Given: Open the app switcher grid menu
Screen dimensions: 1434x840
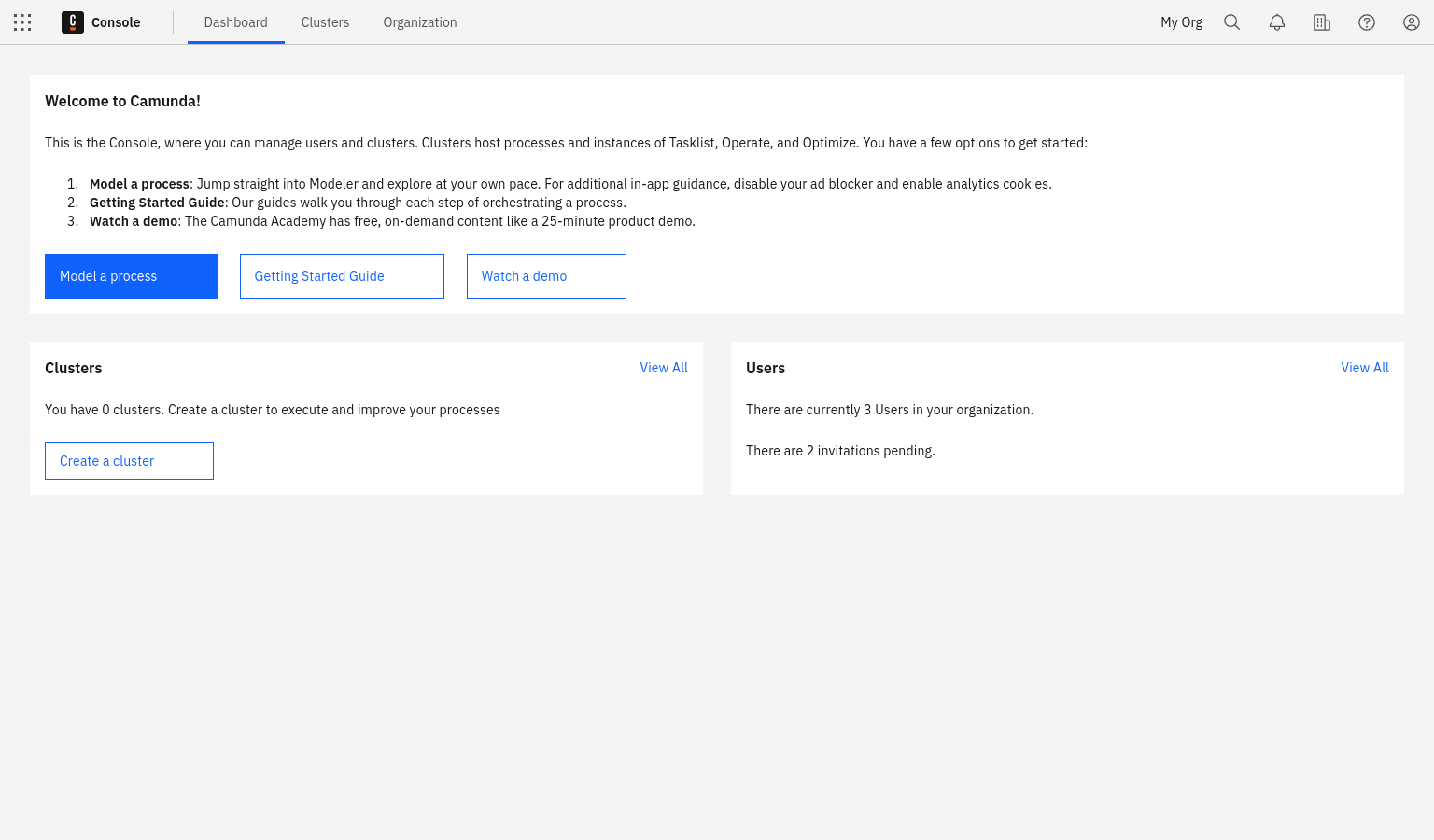Looking at the screenshot, I should [x=22, y=22].
